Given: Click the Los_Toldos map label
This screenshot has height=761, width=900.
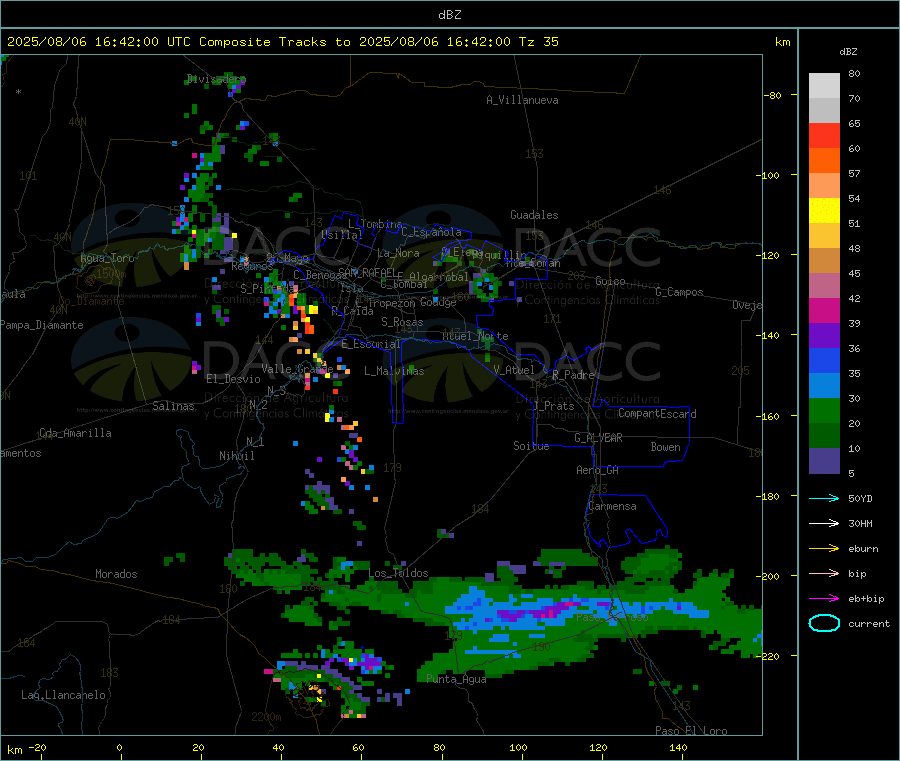Looking at the screenshot, I should pyautogui.click(x=398, y=573).
